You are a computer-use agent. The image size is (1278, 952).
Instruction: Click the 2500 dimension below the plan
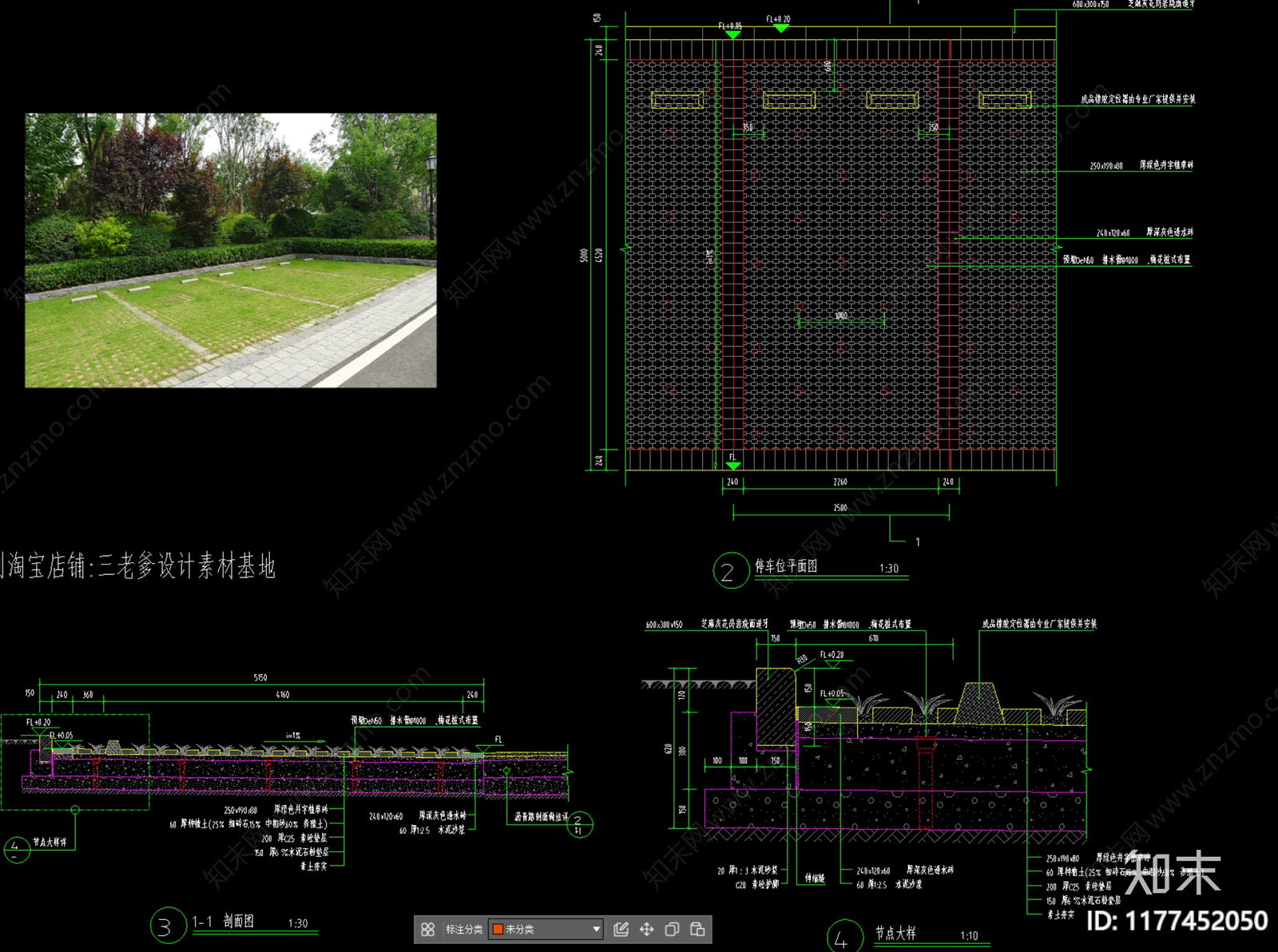point(840,508)
